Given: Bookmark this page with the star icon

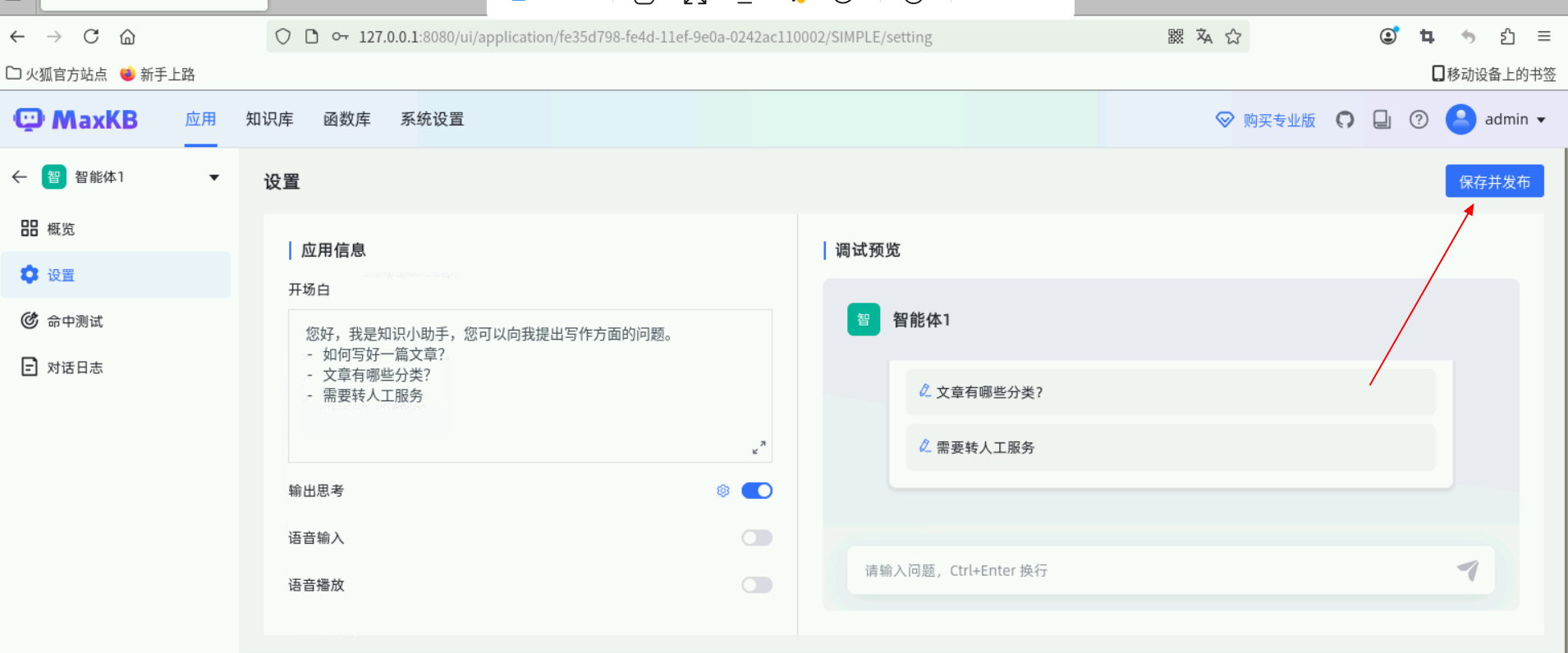Looking at the screenshot, I should point(1233,37).
